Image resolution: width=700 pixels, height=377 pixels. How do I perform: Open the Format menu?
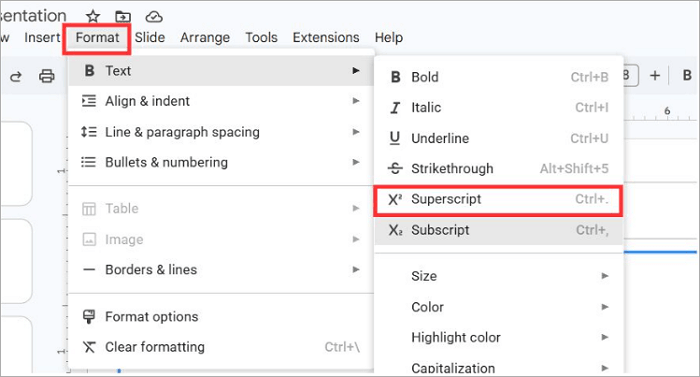click(97, 38)
